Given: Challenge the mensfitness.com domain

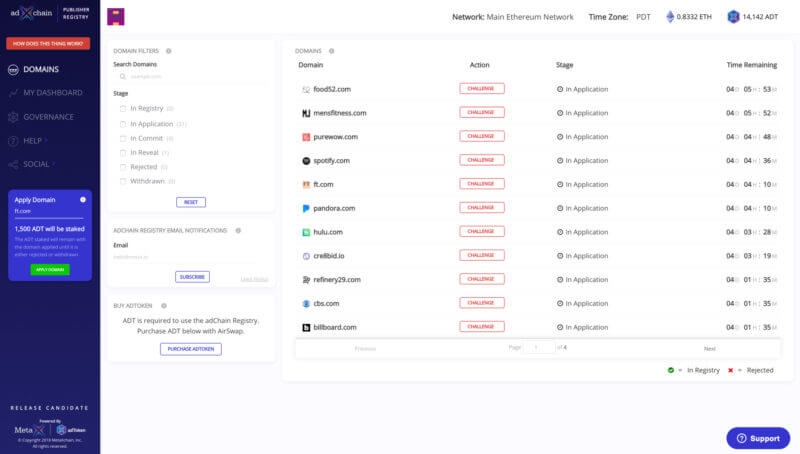Looking at the screenshot, I should pos(482,112).
